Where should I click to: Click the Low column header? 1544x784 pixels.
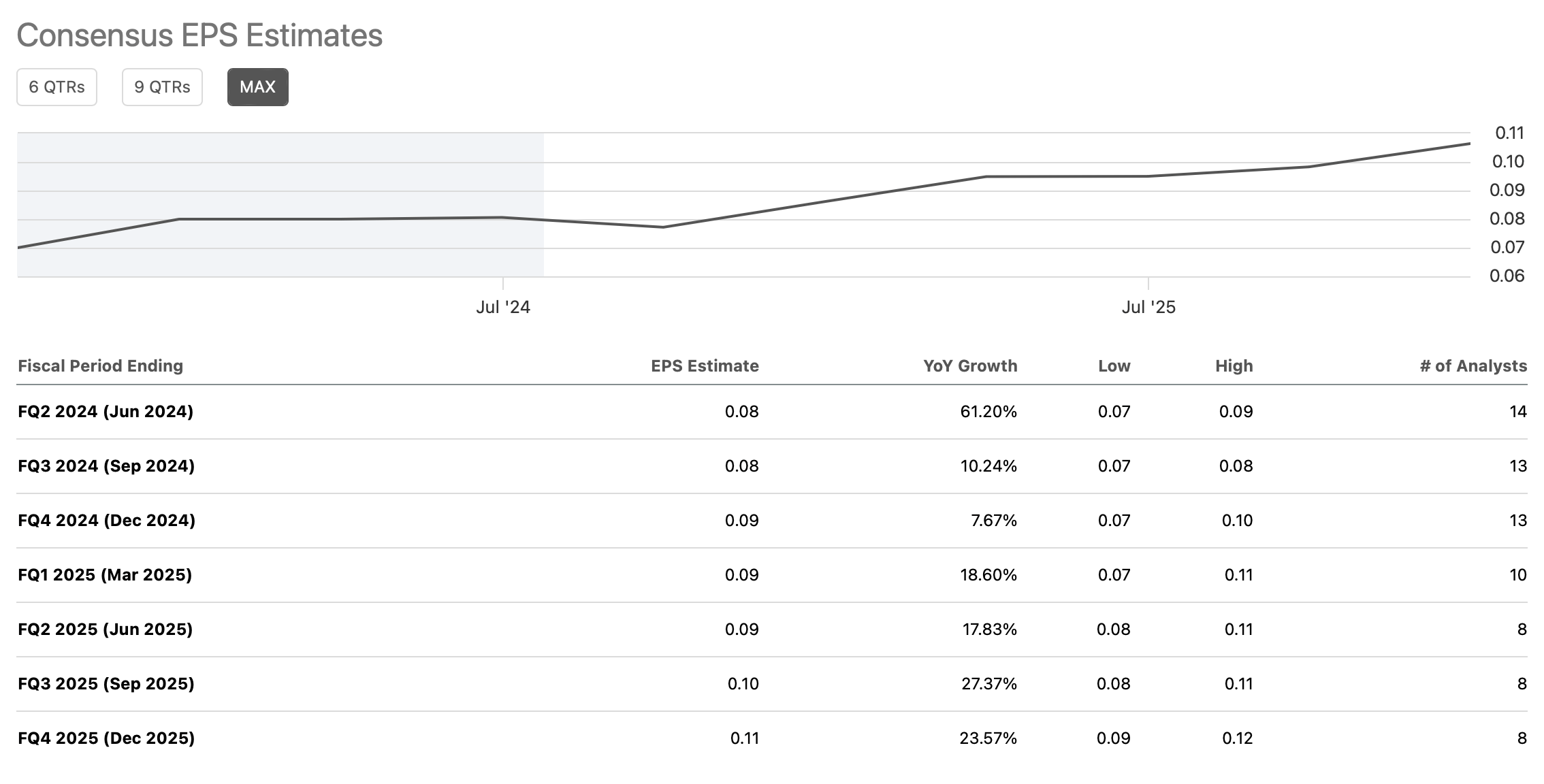point(1114,366)
